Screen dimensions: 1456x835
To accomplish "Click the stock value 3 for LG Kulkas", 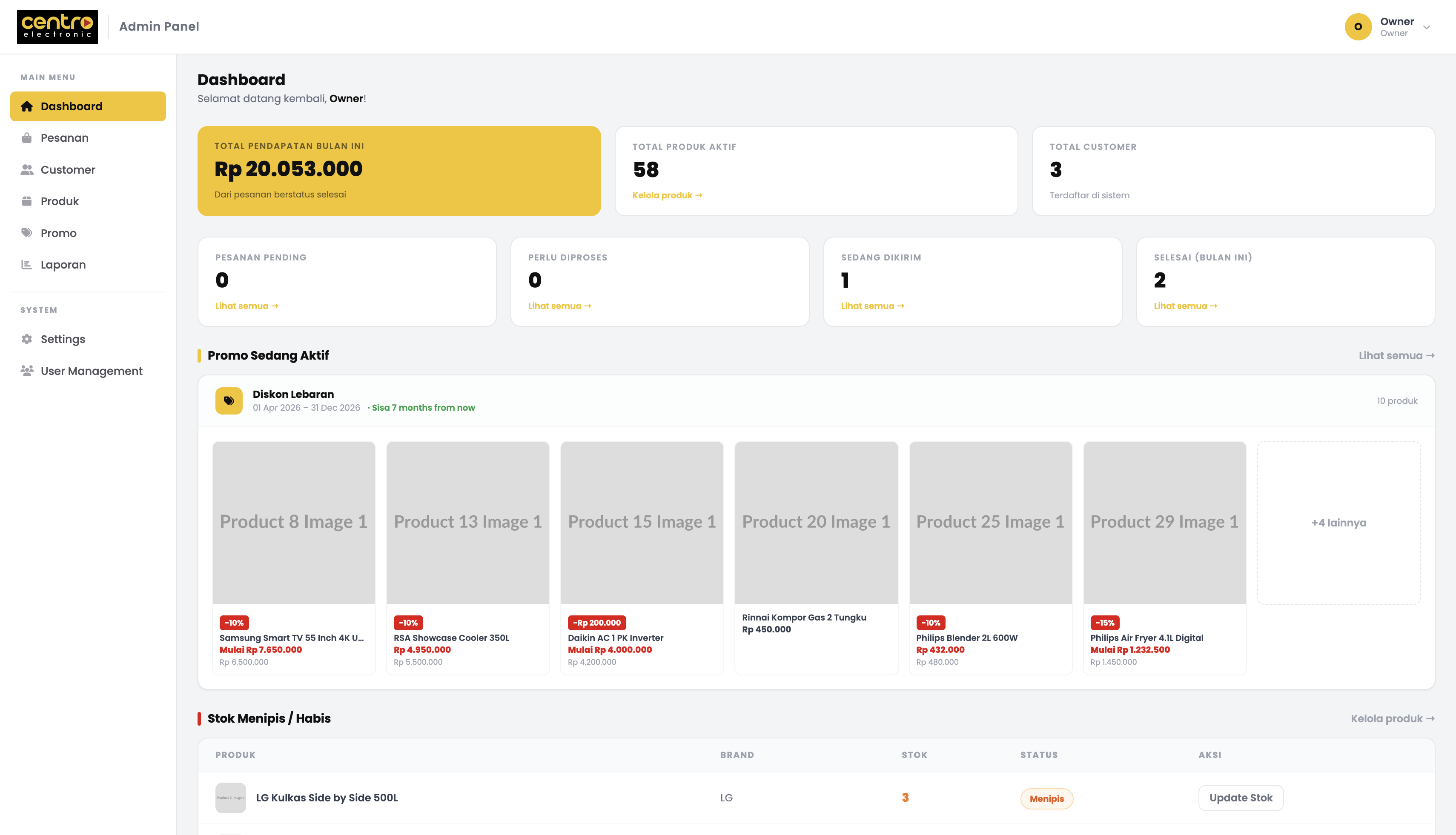I will (x=905, y=798).
